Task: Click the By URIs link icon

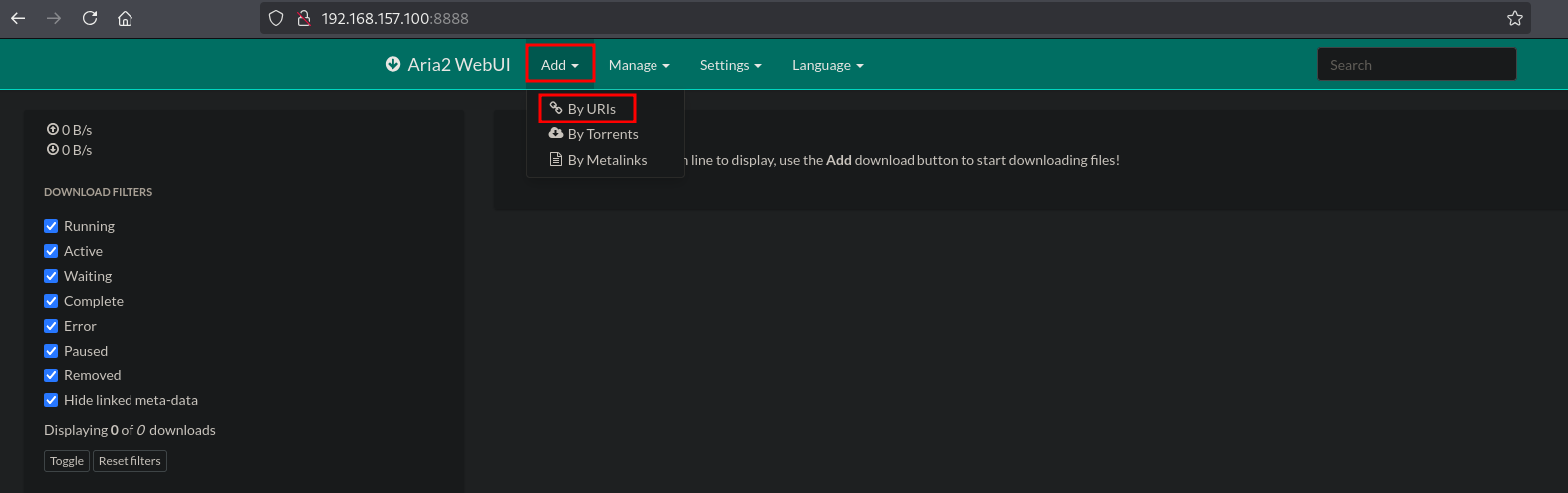Action: coord(556,108)
